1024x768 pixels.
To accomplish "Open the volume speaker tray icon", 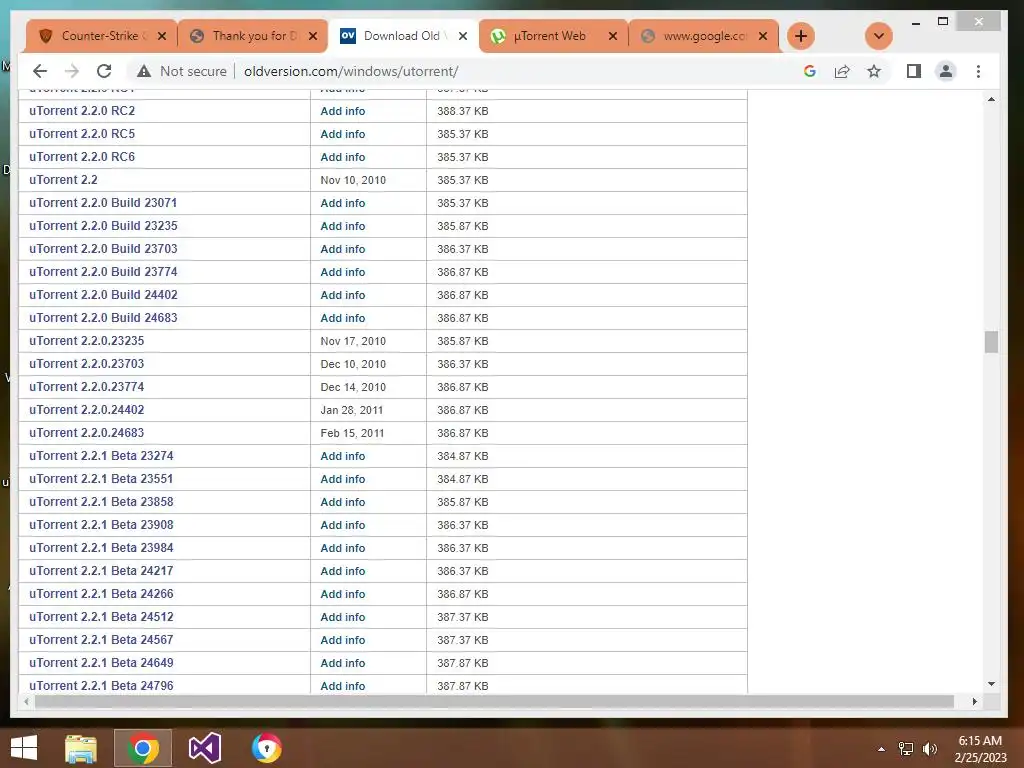I will point(929,749).
